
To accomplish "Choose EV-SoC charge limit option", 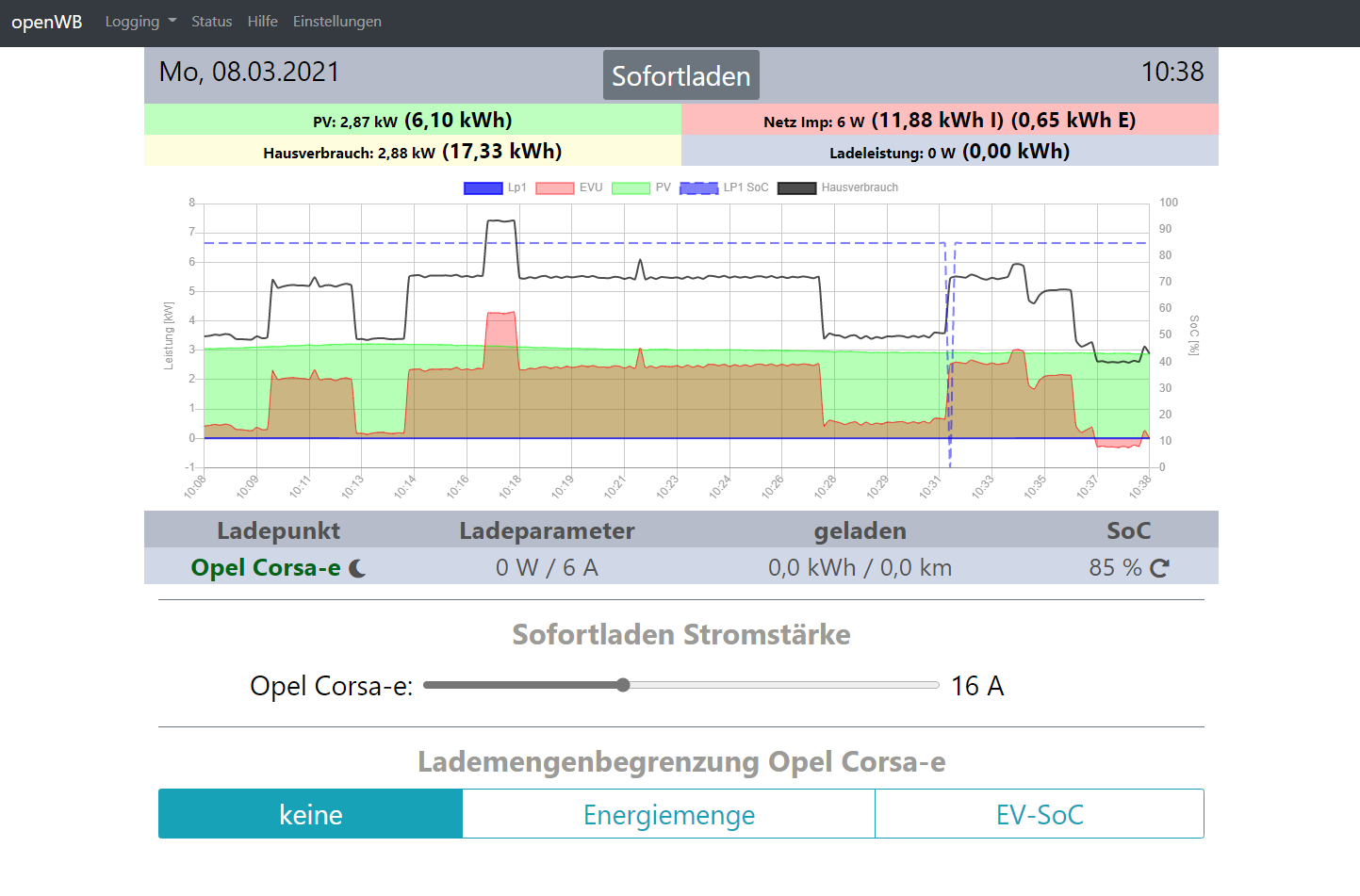I will pos(1039,814).
